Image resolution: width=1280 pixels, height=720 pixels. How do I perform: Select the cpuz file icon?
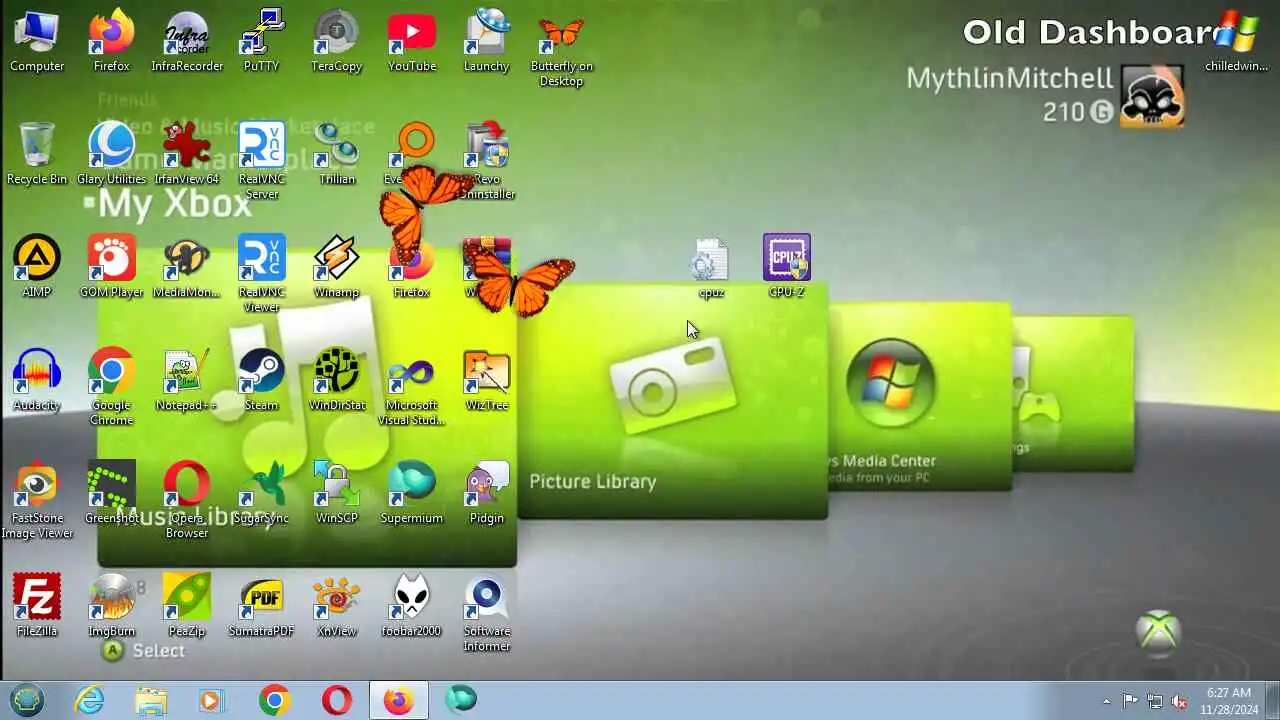(711, 268)
